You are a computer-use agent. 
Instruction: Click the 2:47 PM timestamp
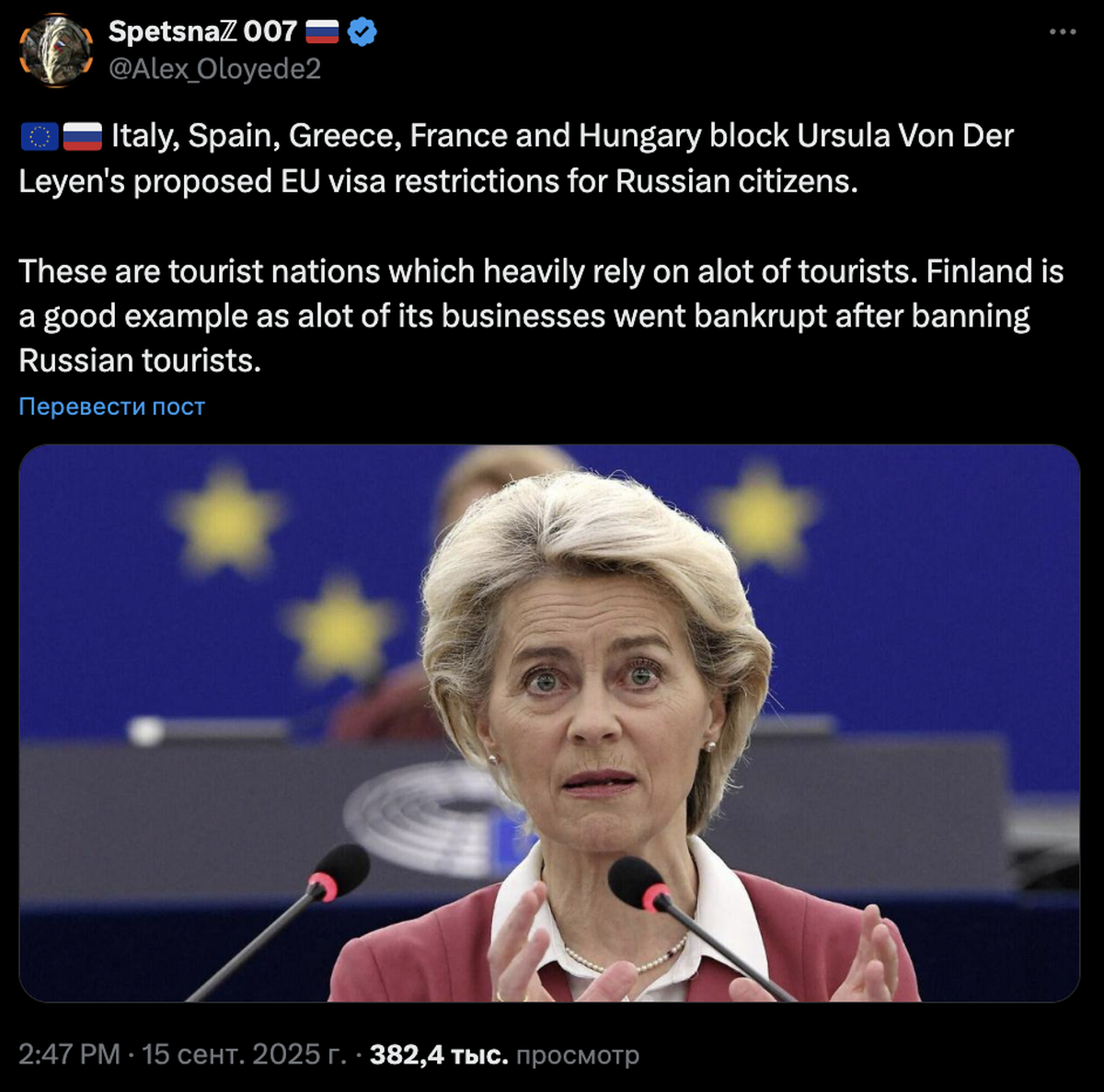tap(69, 1054)
